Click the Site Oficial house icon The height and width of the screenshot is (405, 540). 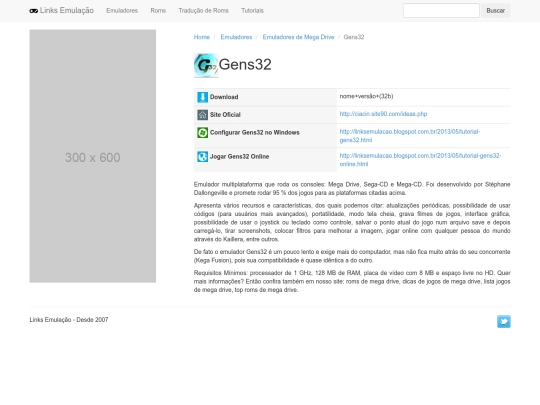(202, 115)
